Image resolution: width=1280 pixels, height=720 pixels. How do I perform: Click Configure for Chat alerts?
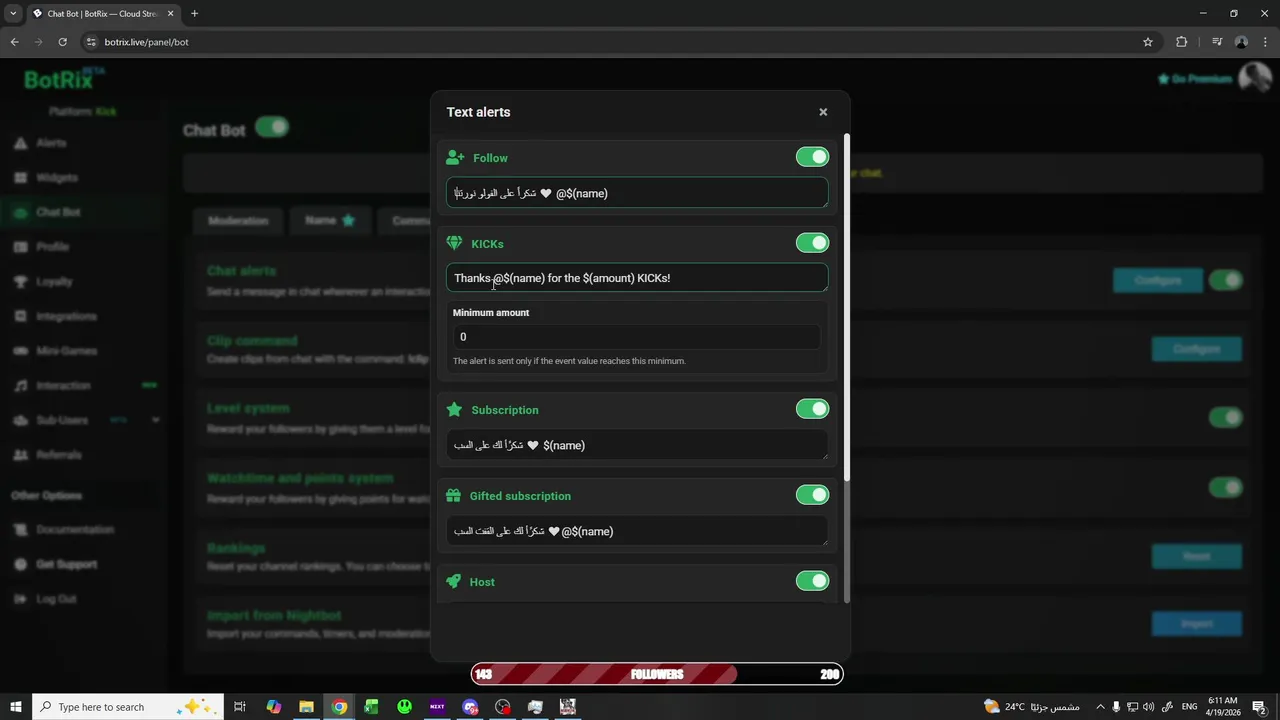pyautogui.click(x=1157, y=281)
